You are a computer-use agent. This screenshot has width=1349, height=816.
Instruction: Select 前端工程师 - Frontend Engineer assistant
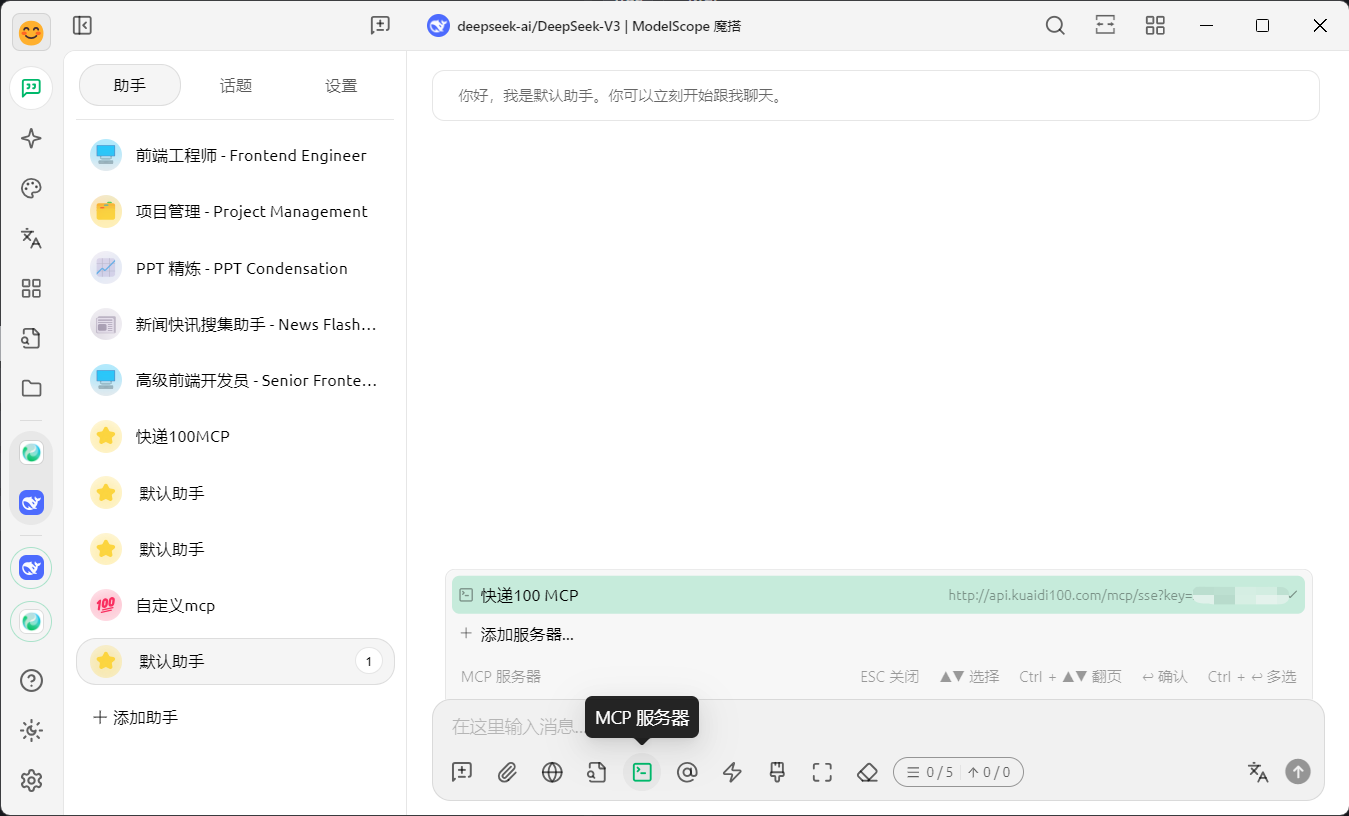[235, 156]
